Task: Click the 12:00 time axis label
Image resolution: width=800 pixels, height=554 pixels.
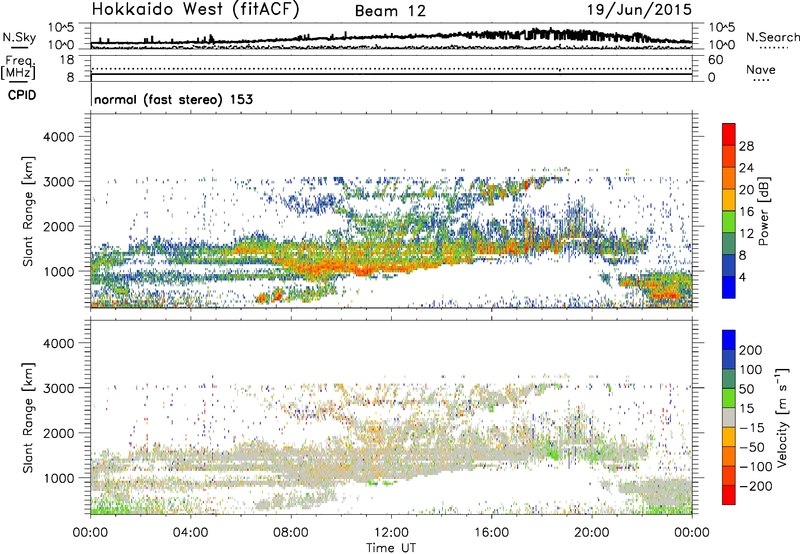Action: point(391,533)
